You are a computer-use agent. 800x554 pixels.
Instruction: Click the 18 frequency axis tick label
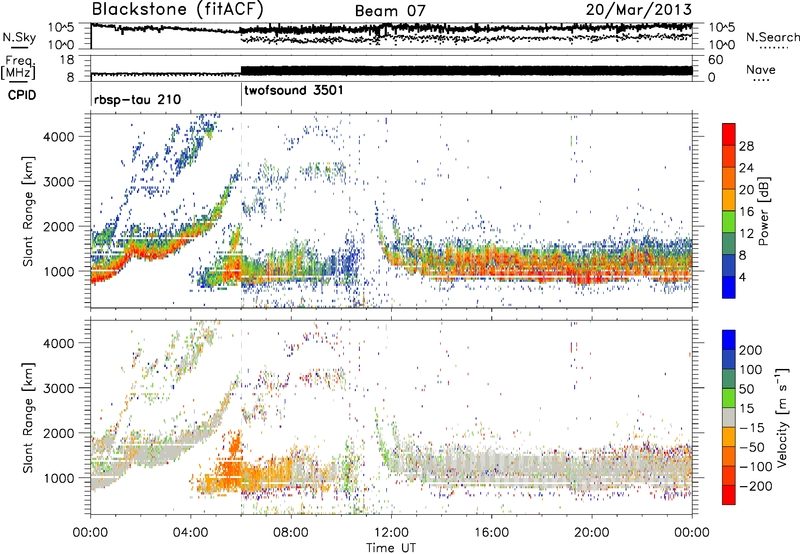[67, 60]
